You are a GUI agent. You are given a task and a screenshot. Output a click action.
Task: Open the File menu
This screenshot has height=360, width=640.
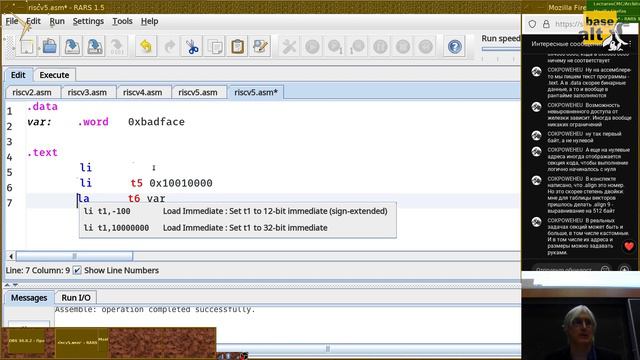(x=11, y=21)
